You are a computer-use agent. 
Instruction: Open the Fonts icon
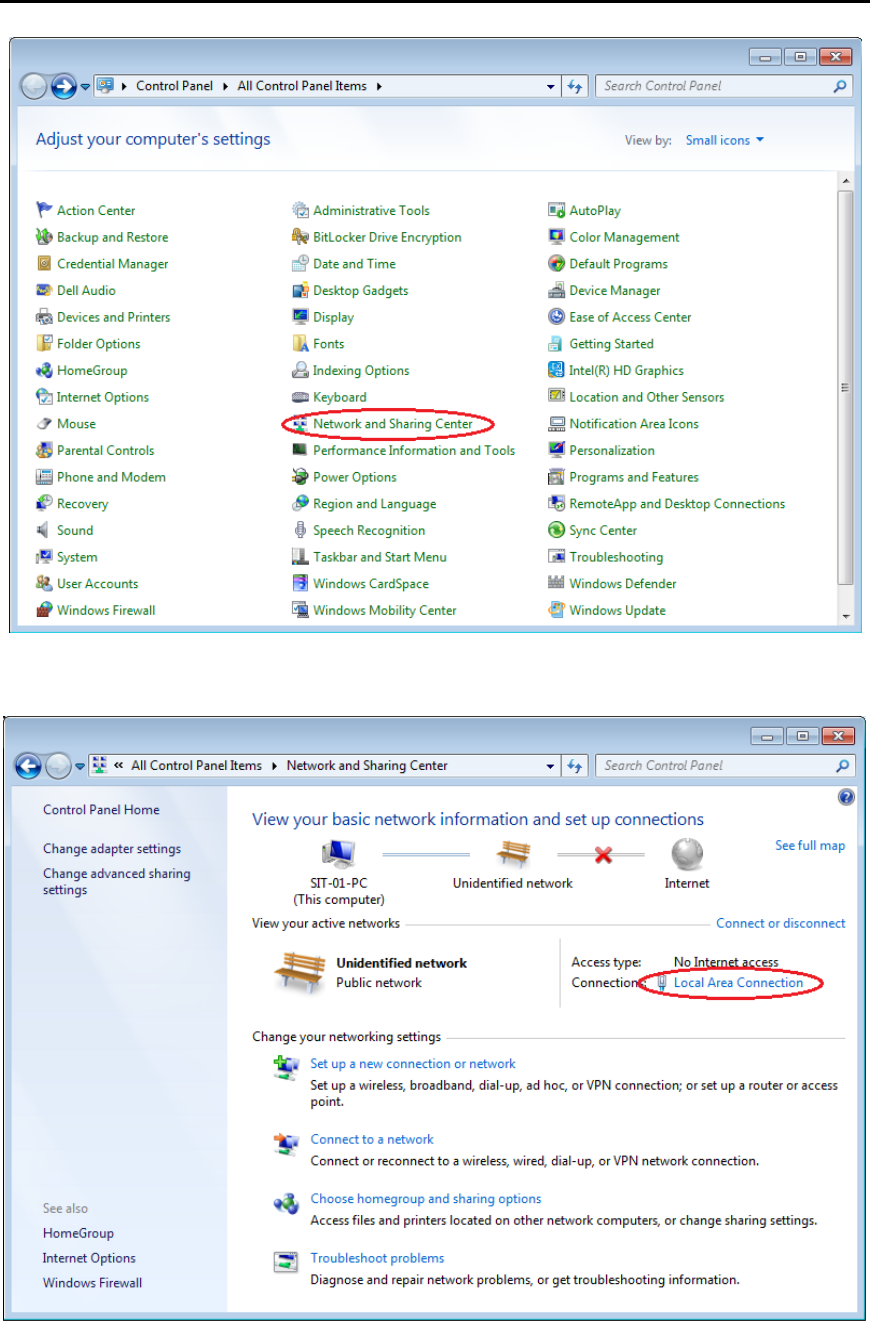[x=300, y=344]
